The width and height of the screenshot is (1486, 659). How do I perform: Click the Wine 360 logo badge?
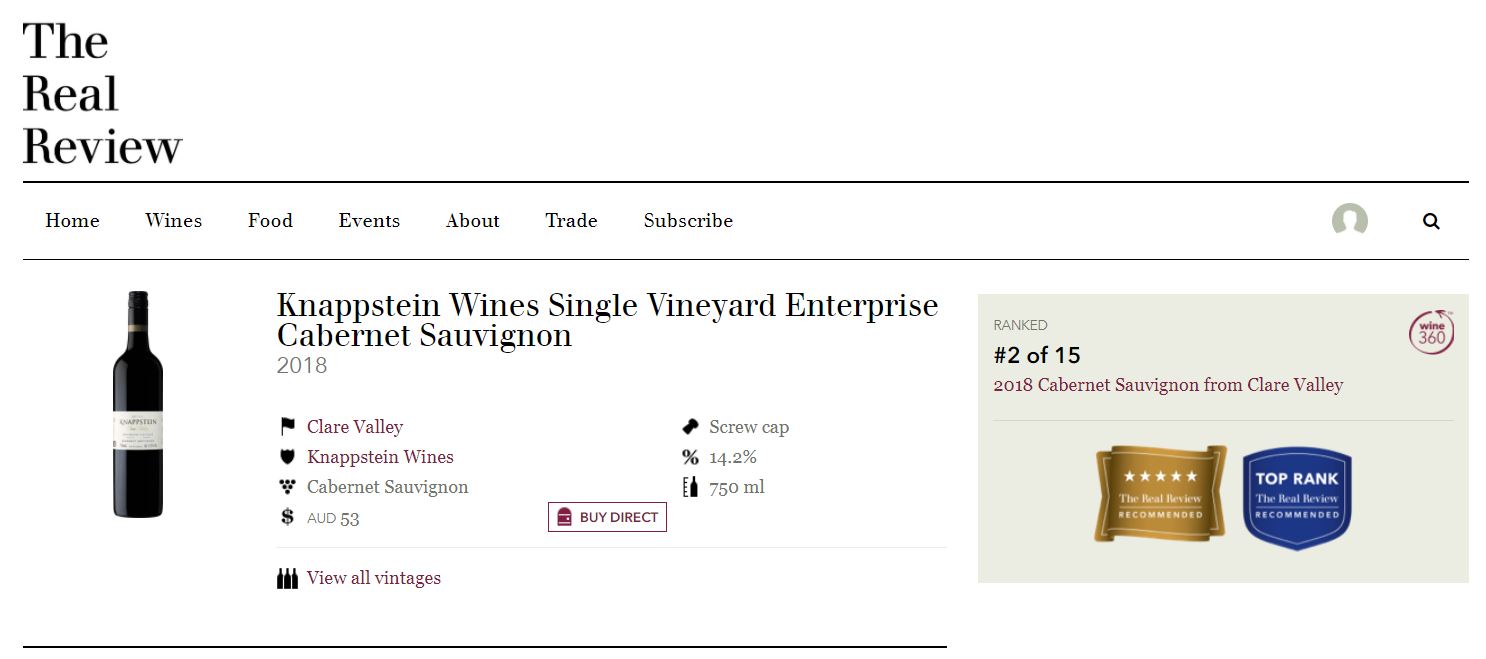(x=1431, y=333)
